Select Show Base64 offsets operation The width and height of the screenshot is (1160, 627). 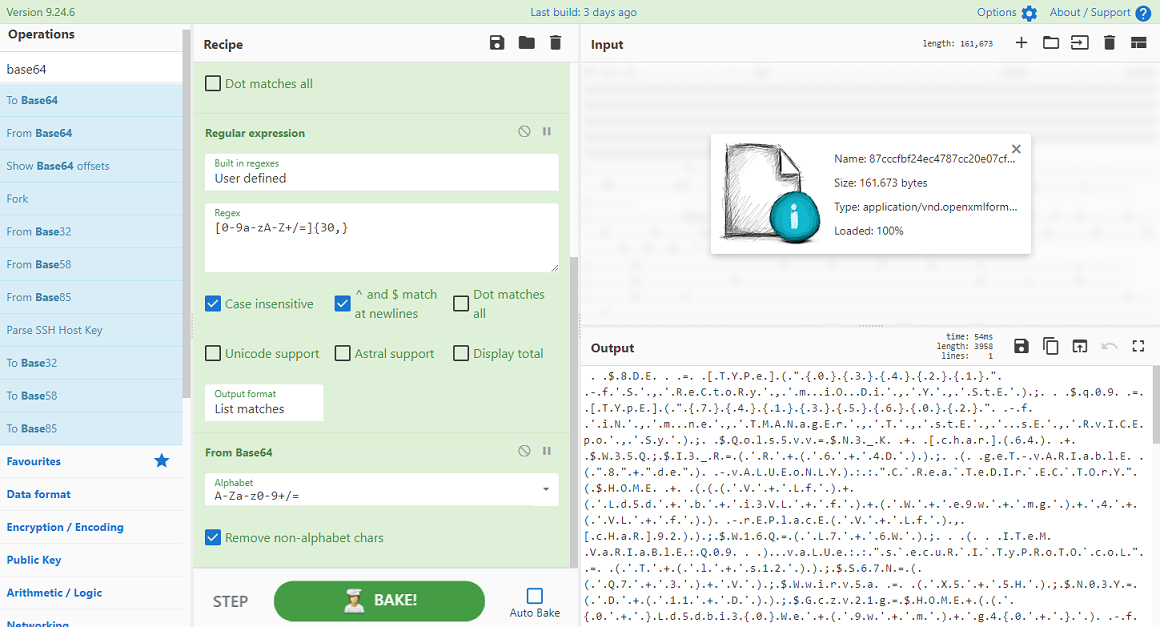[x=91, y=166]
